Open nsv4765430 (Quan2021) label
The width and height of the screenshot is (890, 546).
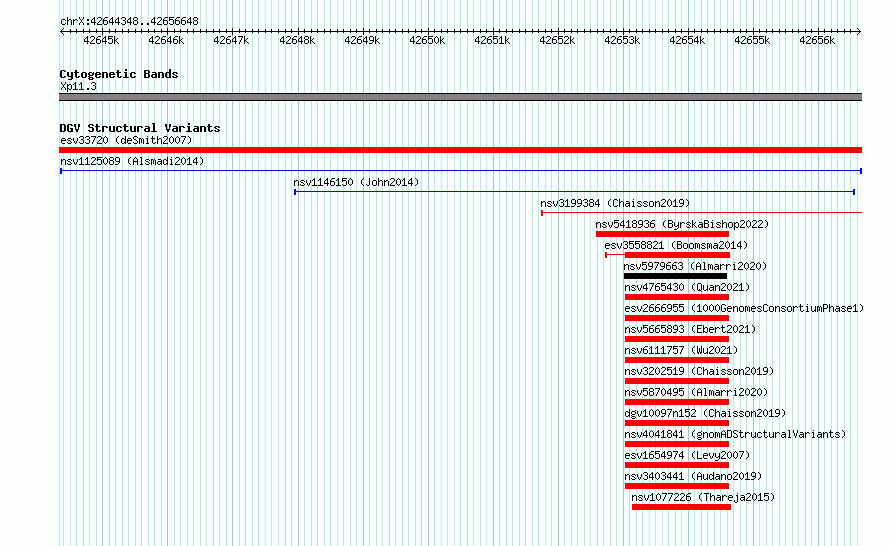tap(687, 287)
